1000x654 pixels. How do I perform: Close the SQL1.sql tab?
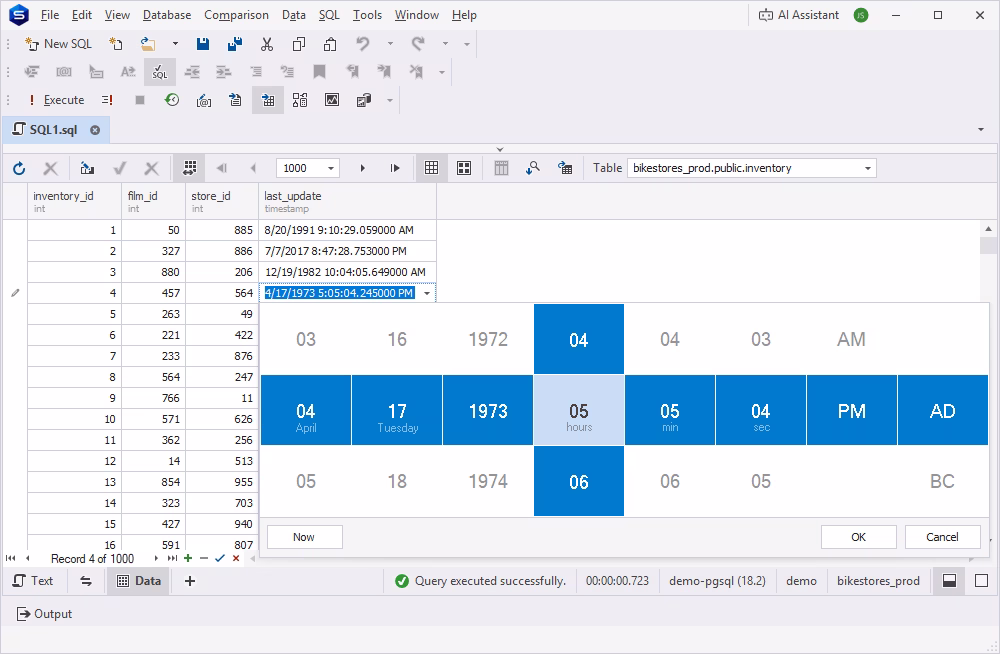95,130
